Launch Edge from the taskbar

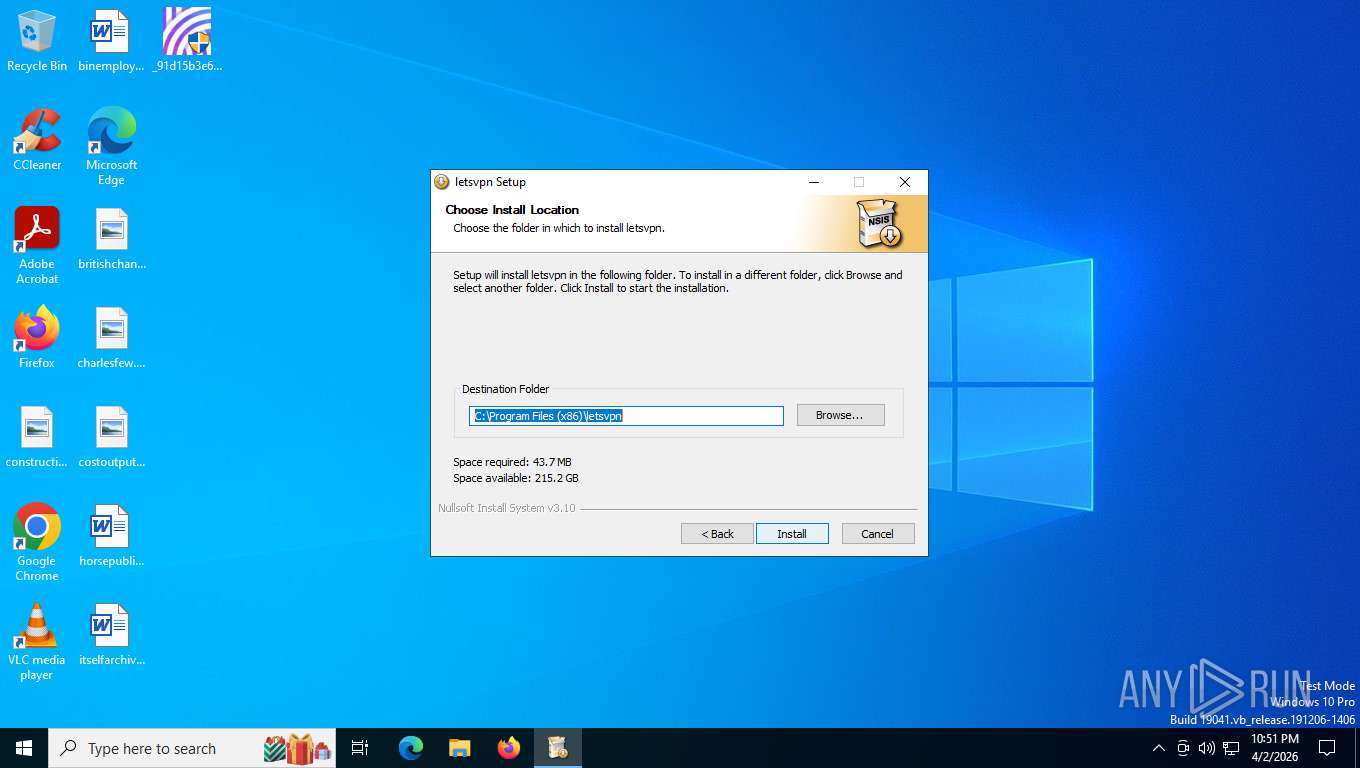(x=411, y=748)
